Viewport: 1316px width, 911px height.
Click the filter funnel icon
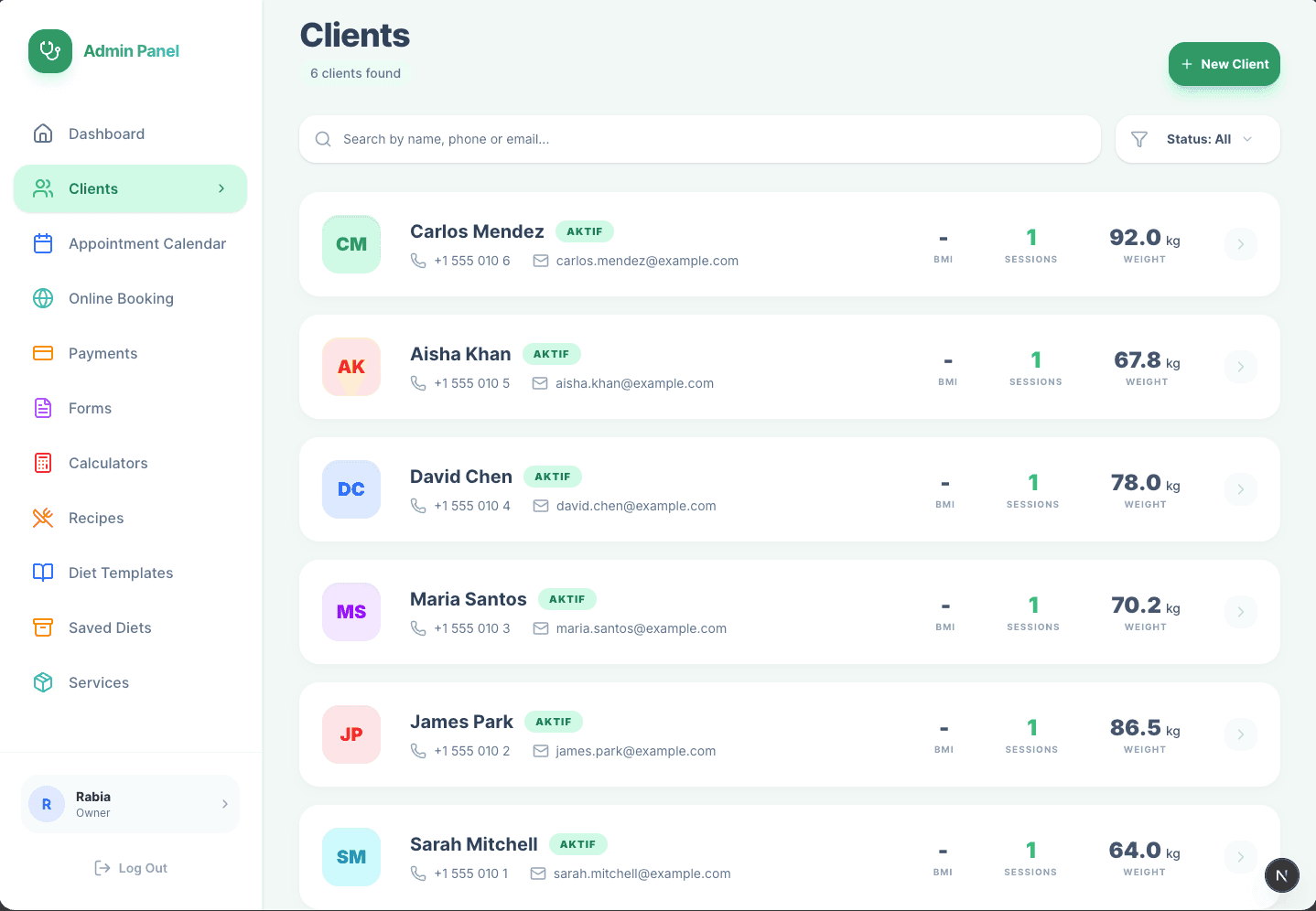pos(1139,139)
